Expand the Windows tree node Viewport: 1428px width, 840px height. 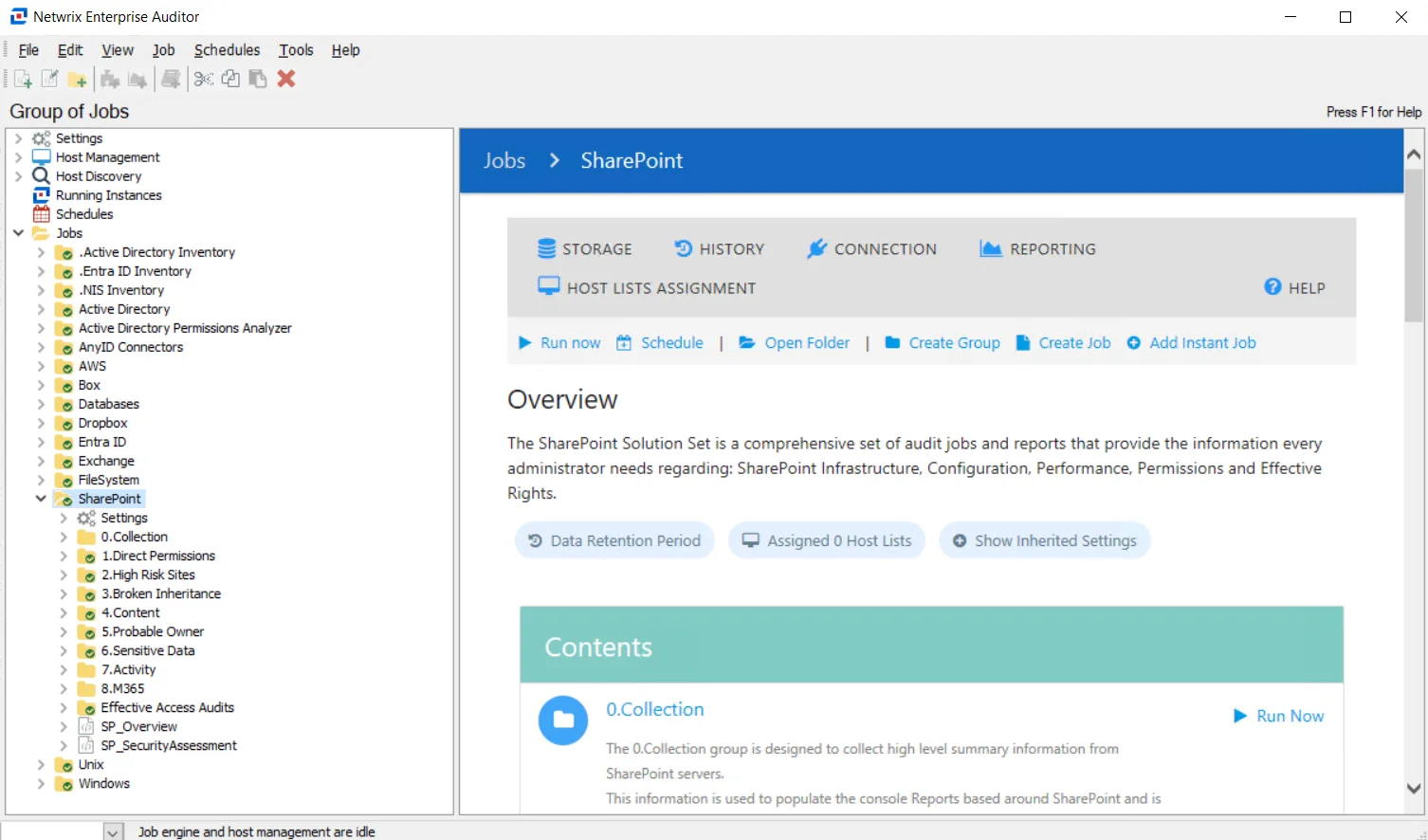click(41, 783)
